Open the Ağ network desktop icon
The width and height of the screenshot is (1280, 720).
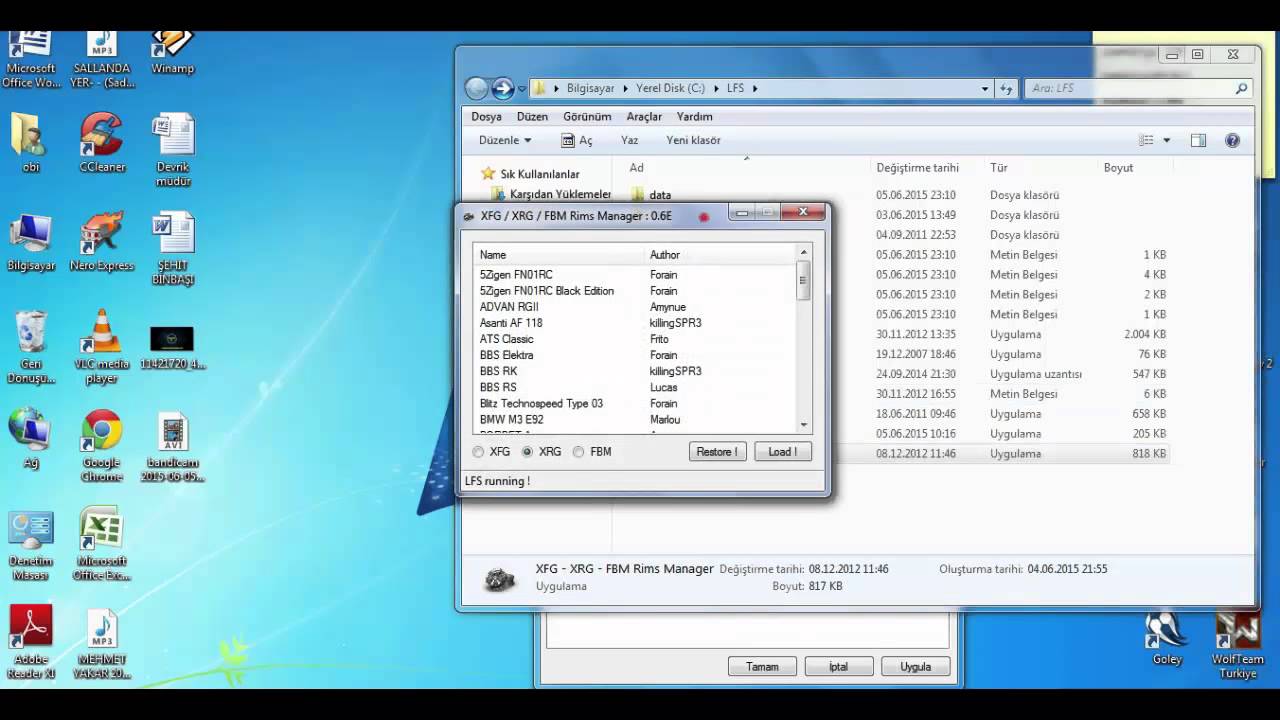31,440
